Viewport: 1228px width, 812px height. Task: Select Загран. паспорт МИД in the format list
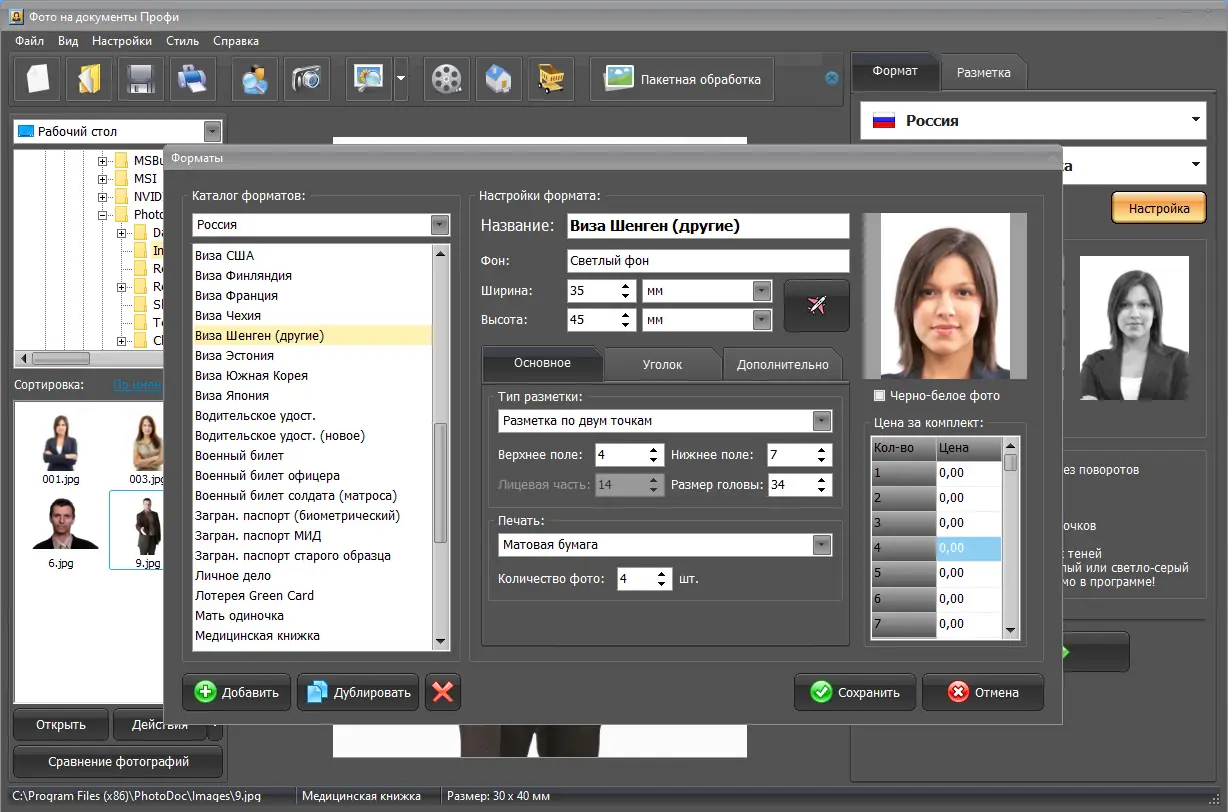257,535
